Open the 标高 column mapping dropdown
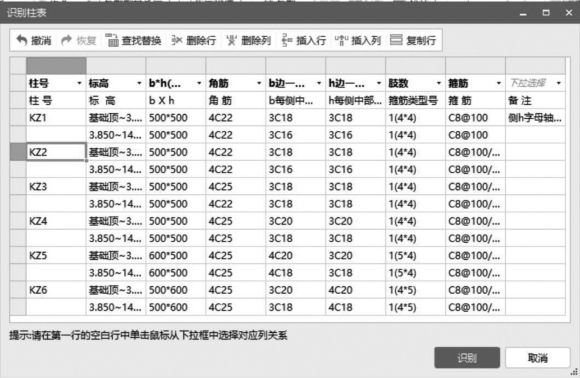 (139, 83)
